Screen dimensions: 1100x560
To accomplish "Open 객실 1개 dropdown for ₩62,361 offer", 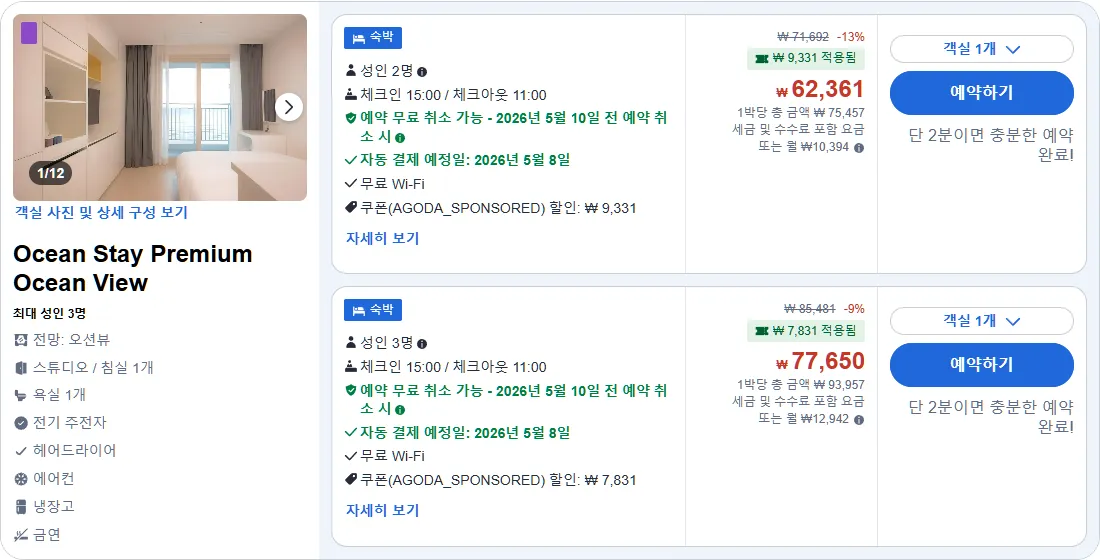I will click(x=981, y=49).
